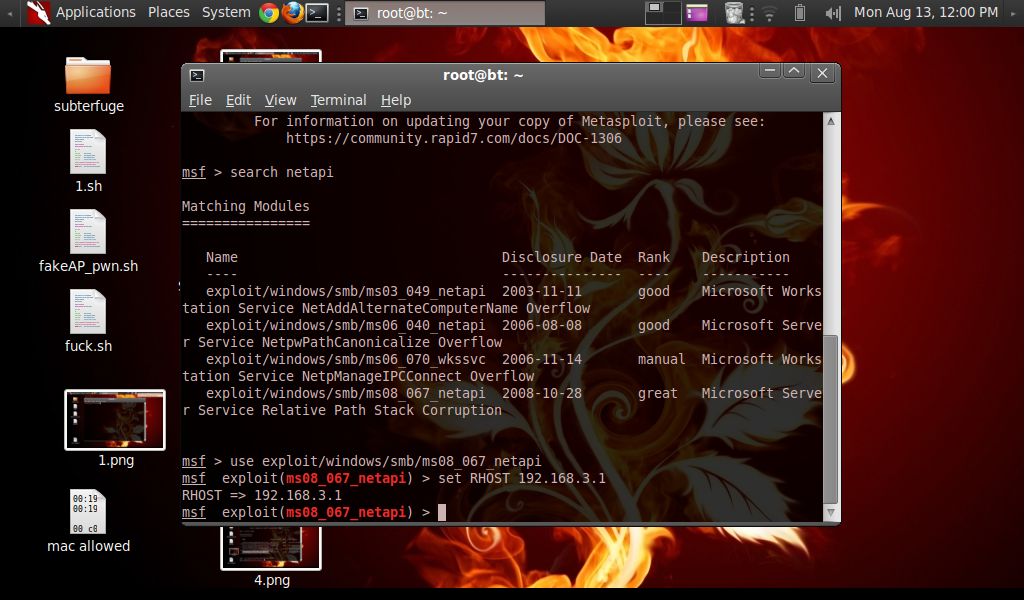Click the purple window icon in the top panel
This screenshot has width=1024, height=600.
(697, 12)
